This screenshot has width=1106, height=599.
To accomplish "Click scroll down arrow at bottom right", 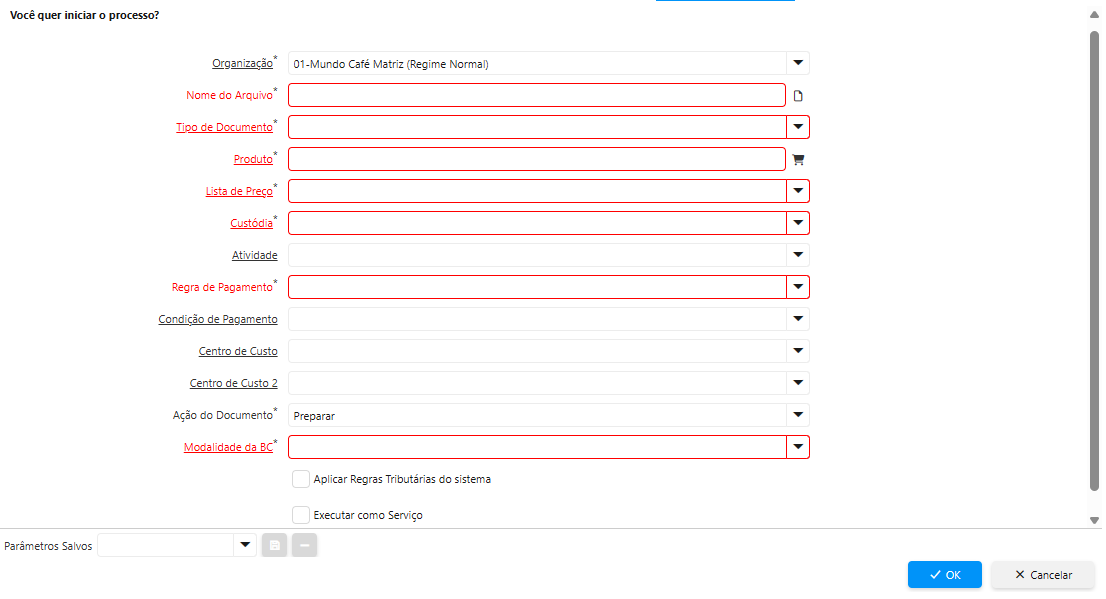I will [x=1095, y=520].
